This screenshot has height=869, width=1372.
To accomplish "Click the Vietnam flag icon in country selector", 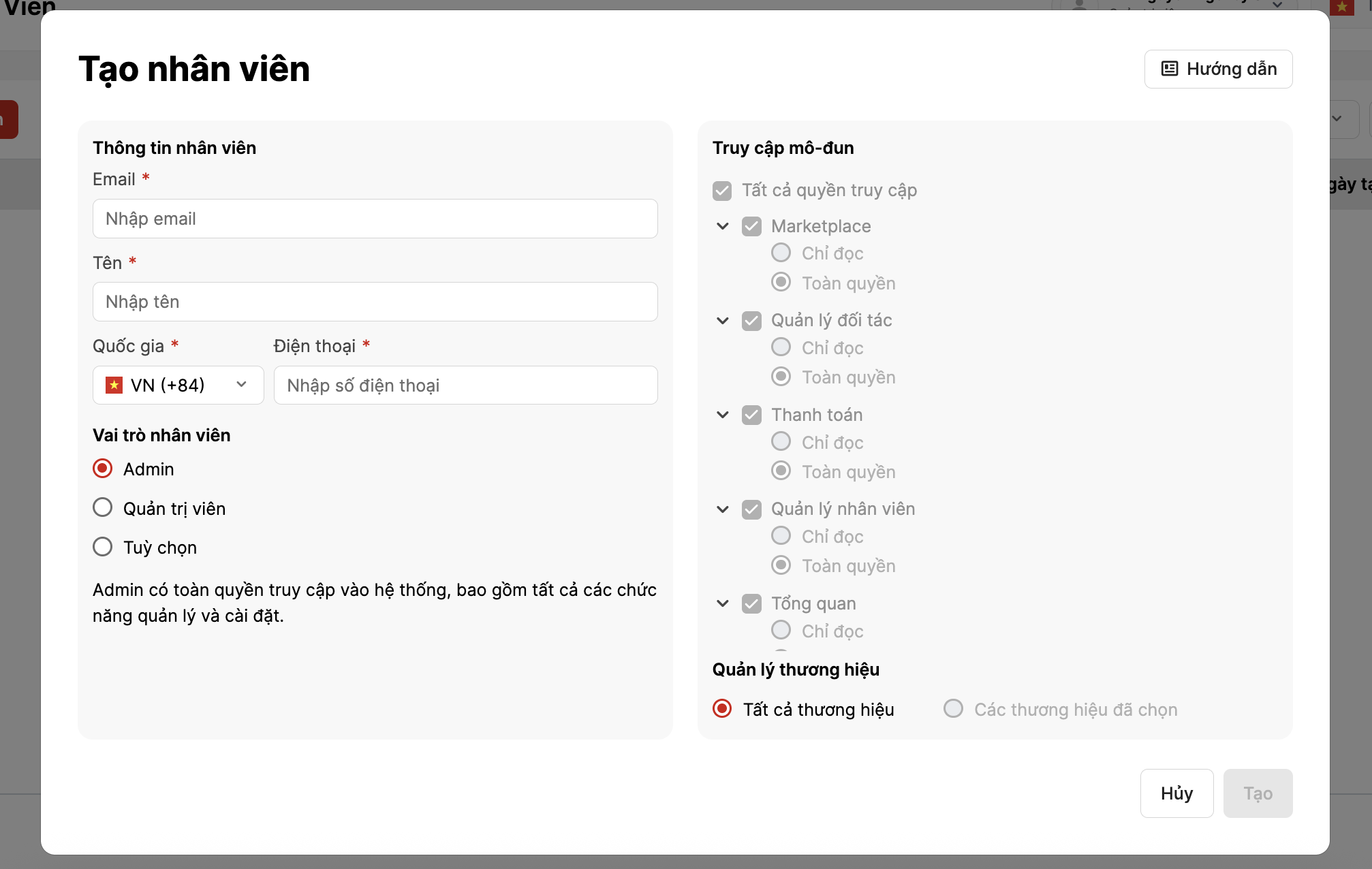I will point(114,385).
